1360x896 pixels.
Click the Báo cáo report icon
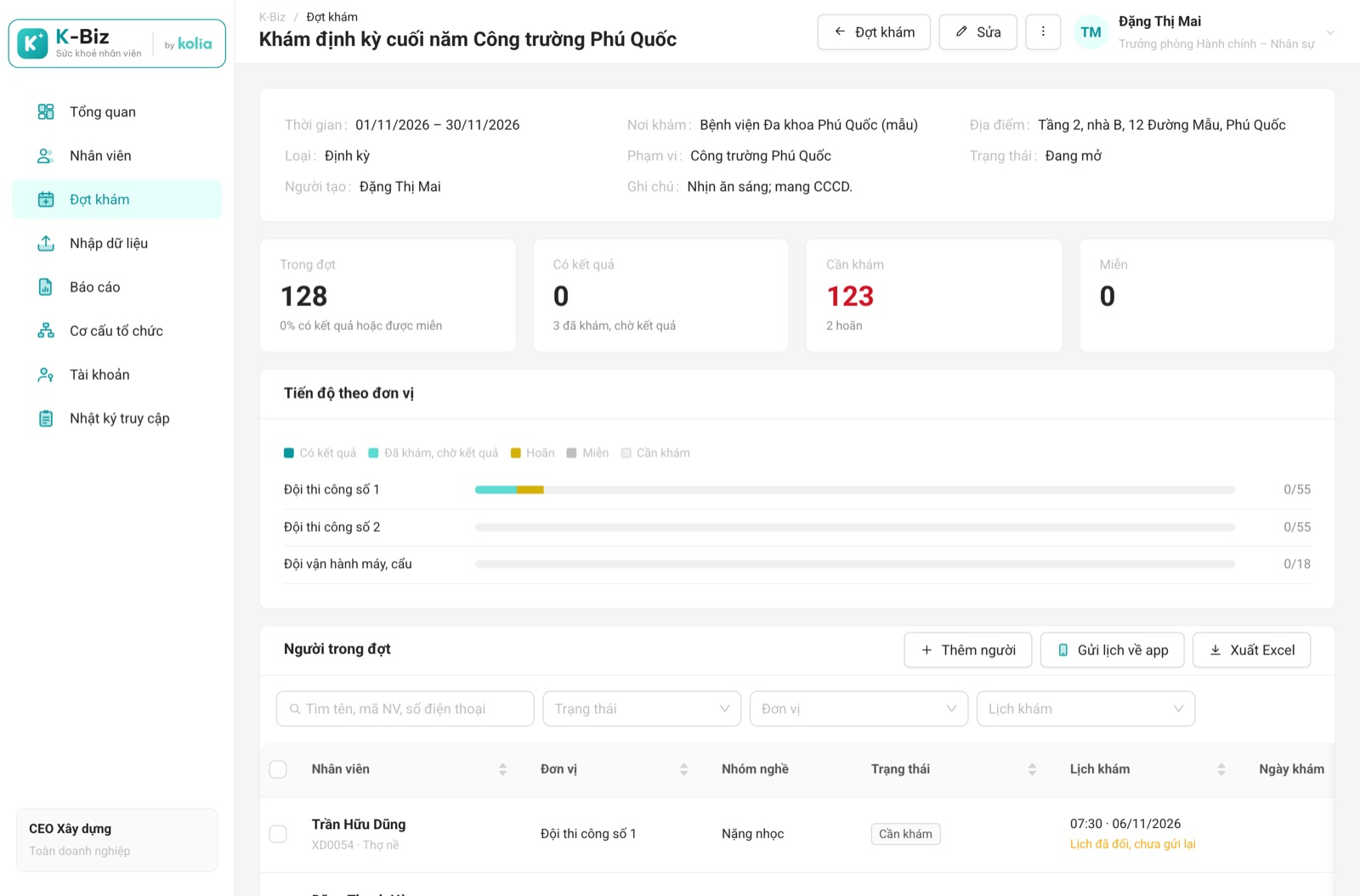46,286
